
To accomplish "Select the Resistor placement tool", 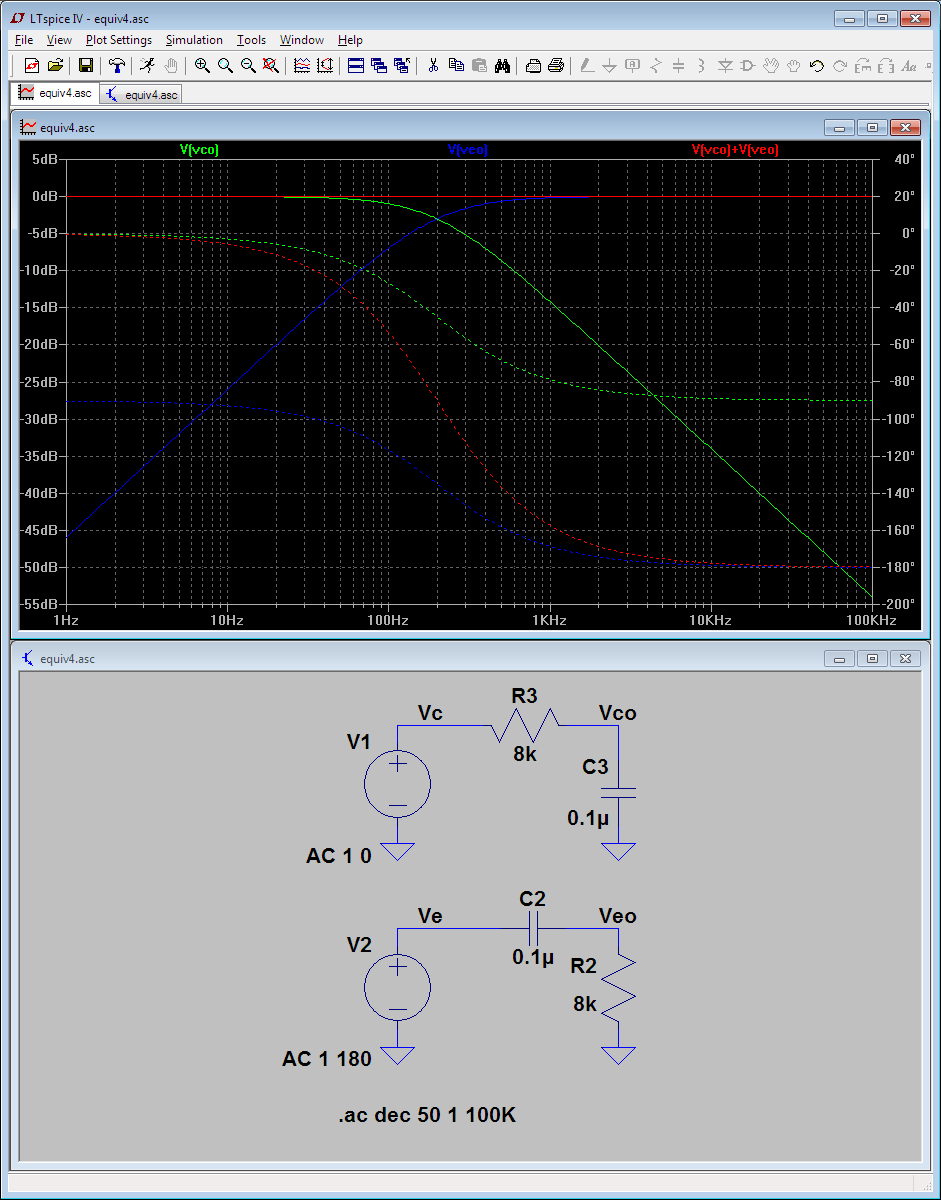I will tap(655, 65).
